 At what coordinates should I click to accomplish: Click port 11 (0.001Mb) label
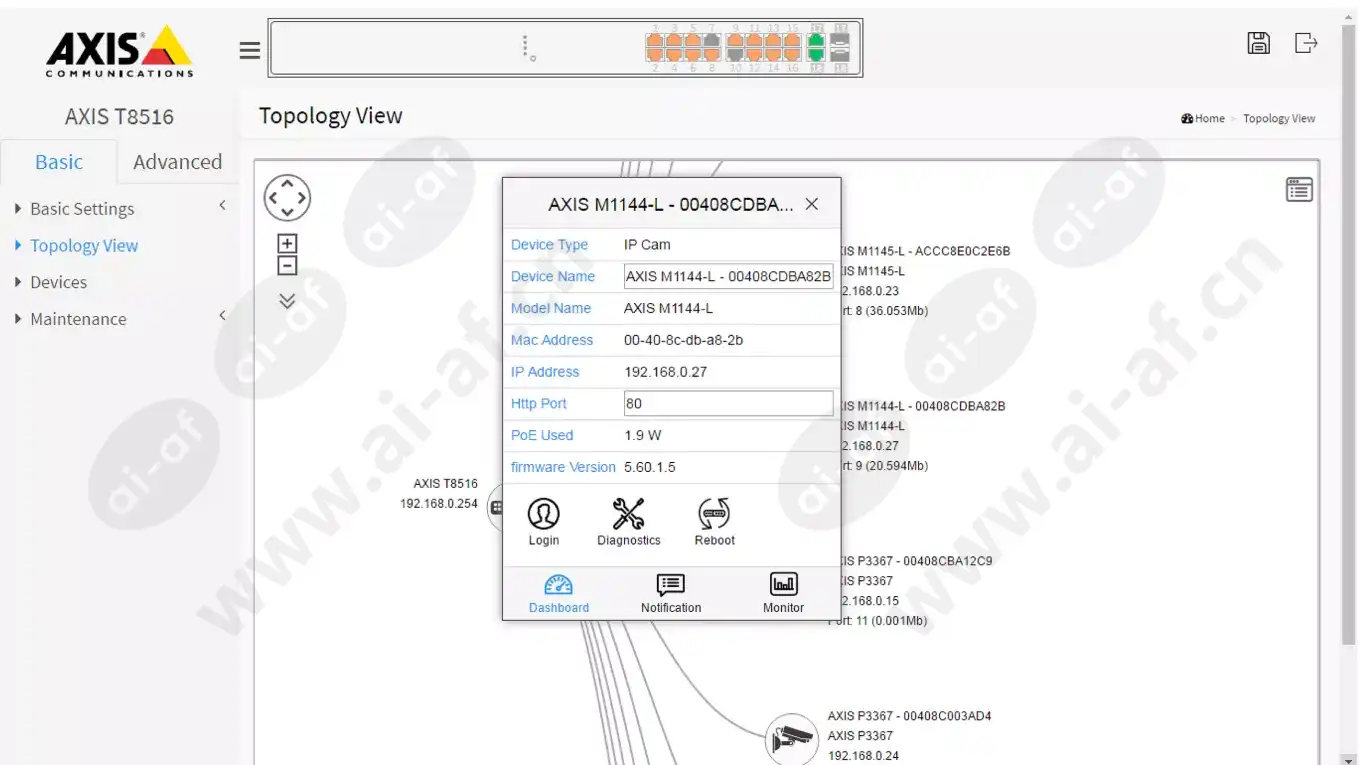click(x=878, y=621)
